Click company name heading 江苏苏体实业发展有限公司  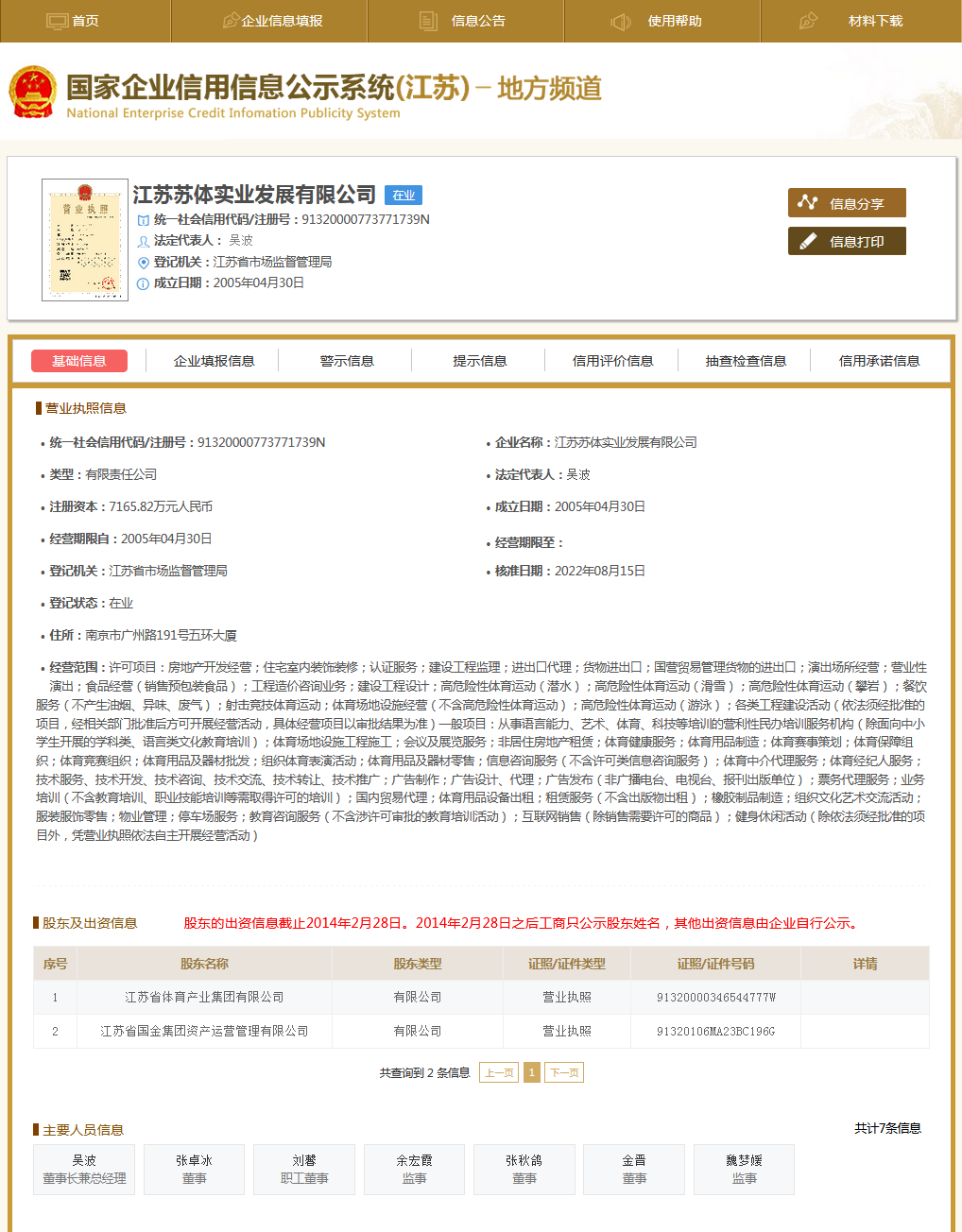point(254,195)
